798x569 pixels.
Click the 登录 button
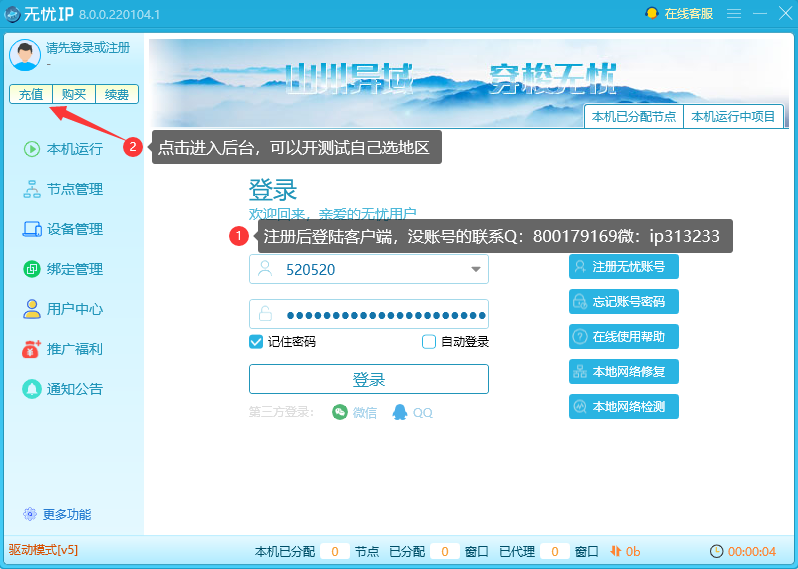(369, 379)
